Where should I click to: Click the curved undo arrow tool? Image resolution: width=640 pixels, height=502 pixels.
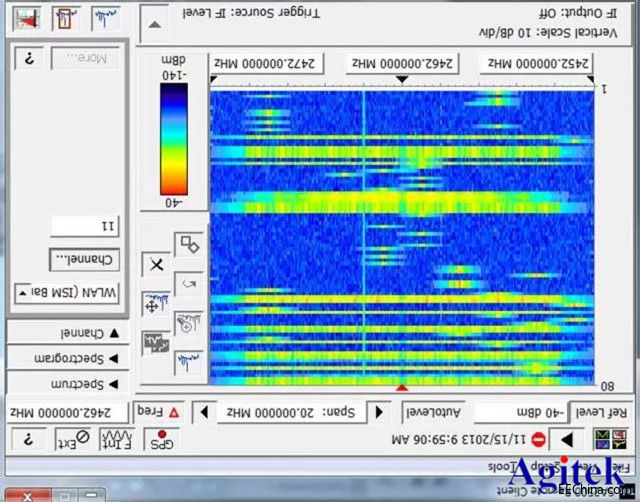coord(189,284)
